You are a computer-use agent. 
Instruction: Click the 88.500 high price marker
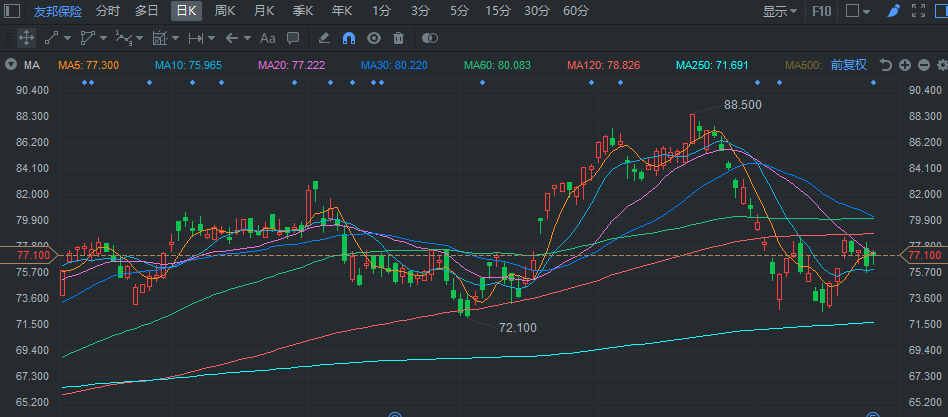tap(742, 105)
